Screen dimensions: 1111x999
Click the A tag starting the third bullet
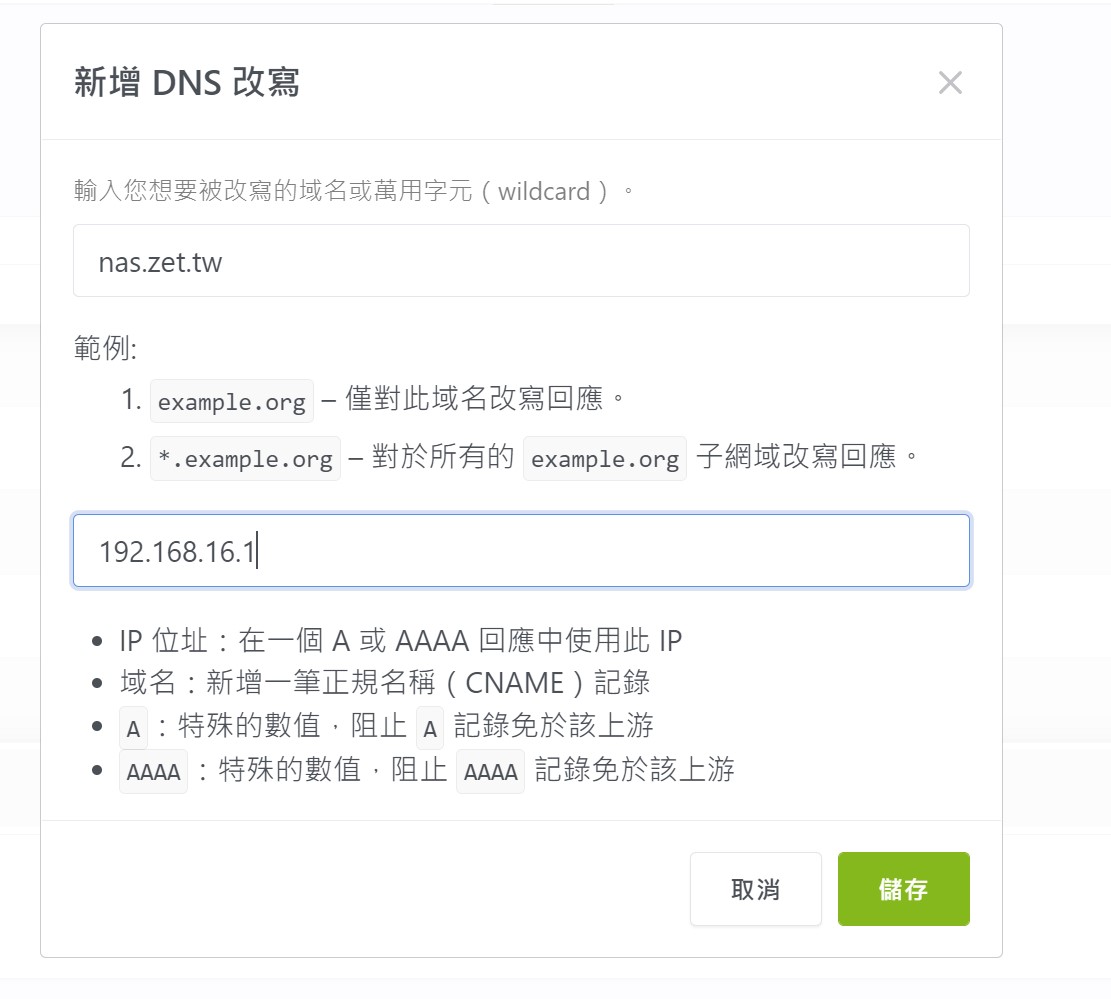133,728
